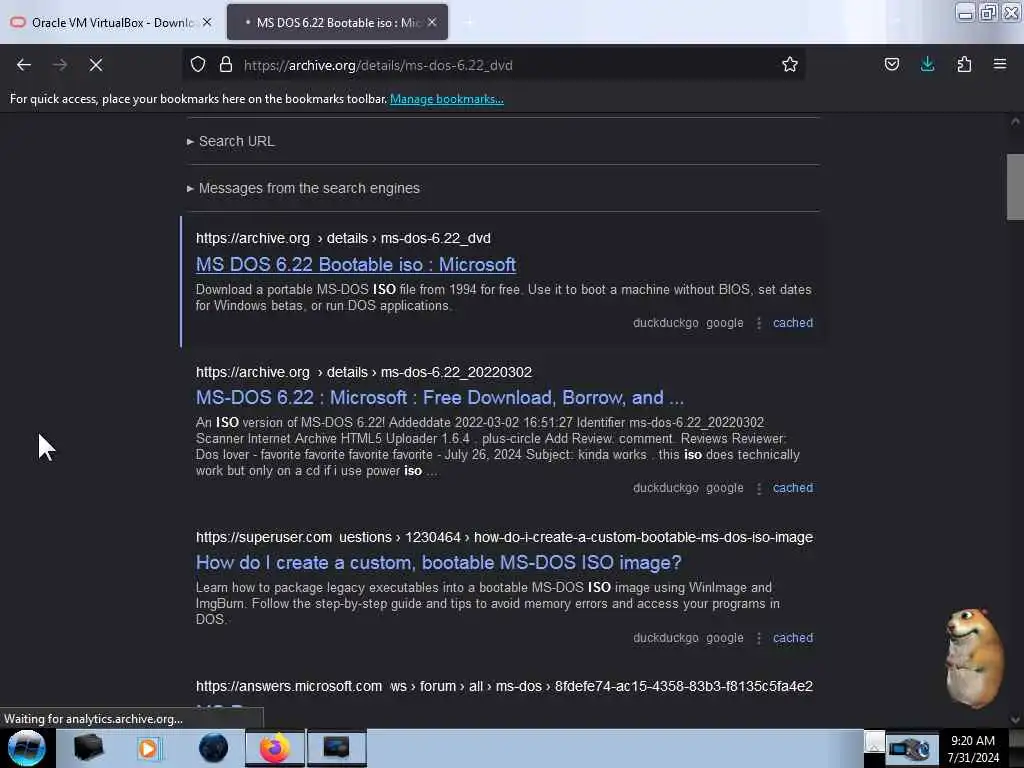Select the MS DOS 6.22 Bootable iso tab

(x=337, y=22)
